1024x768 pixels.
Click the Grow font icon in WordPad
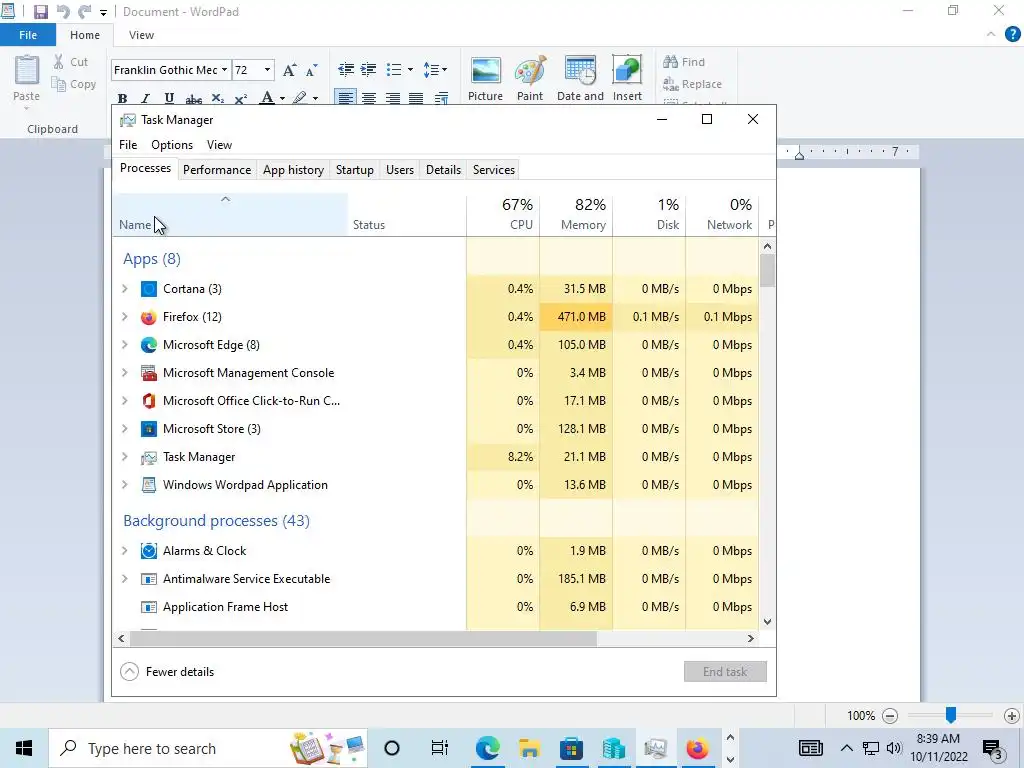[x=289, y=70]
